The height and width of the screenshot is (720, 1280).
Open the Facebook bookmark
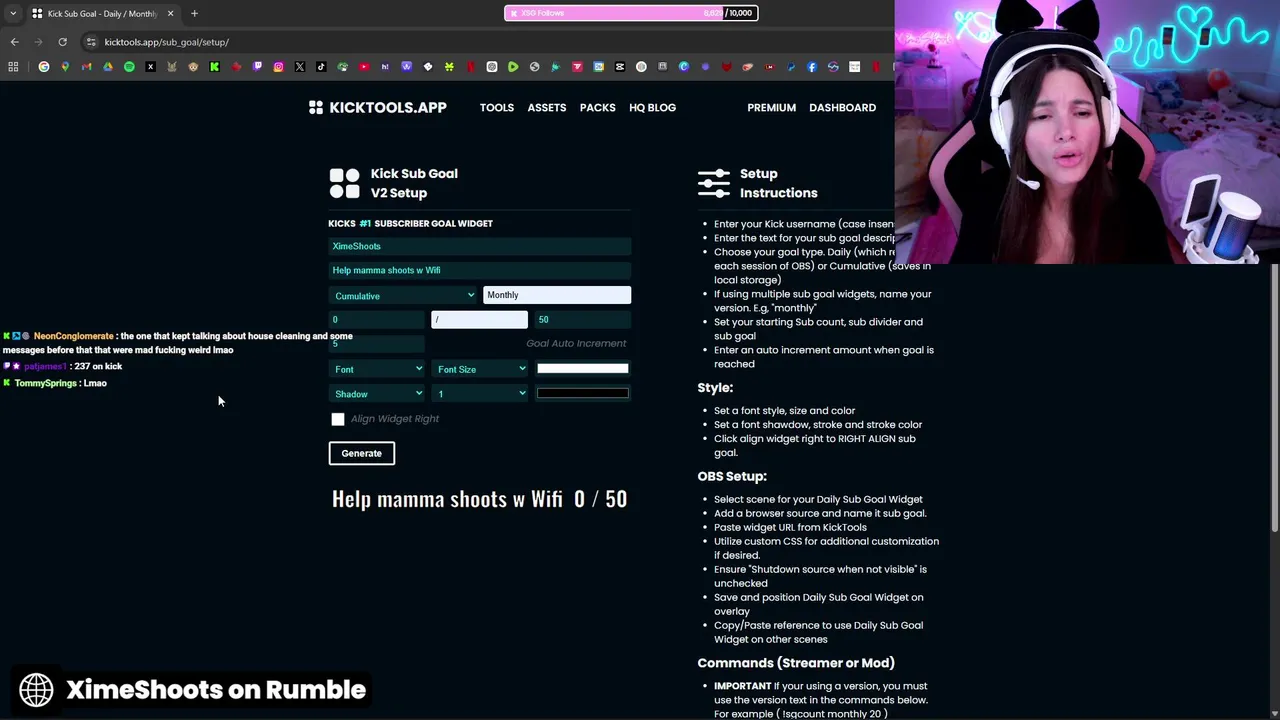[x=812, y=67]
